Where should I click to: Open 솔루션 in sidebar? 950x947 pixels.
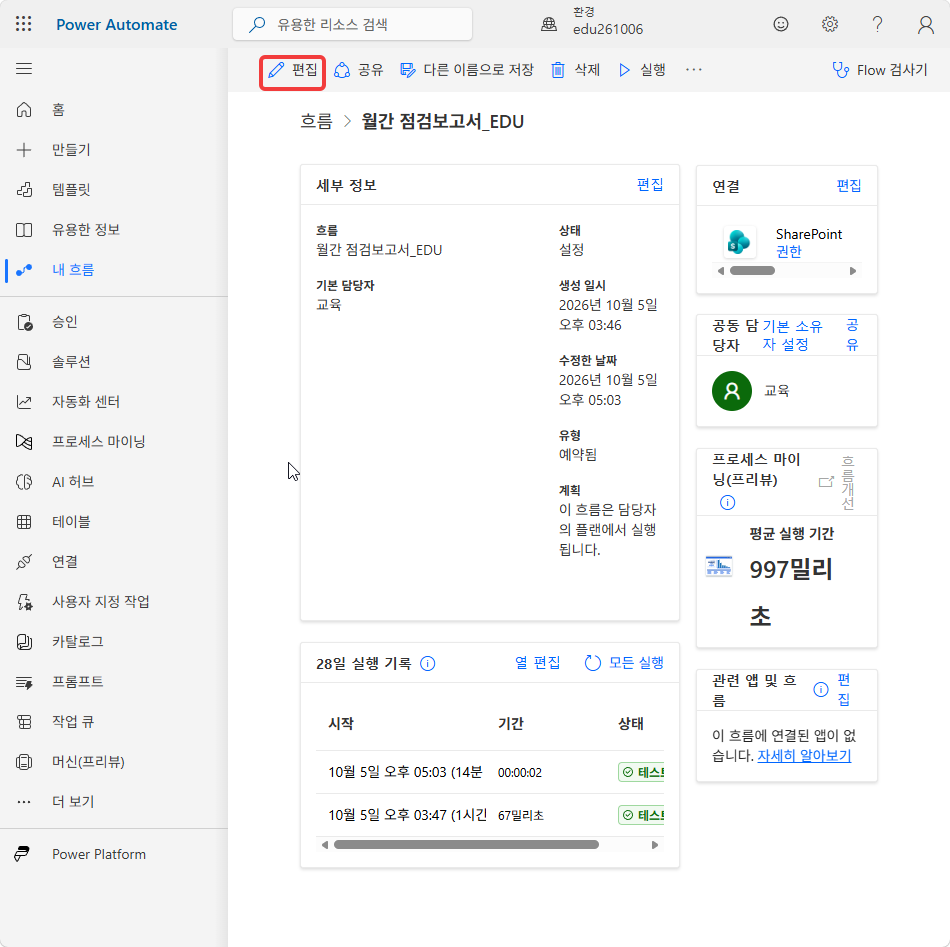coord(71,362)
